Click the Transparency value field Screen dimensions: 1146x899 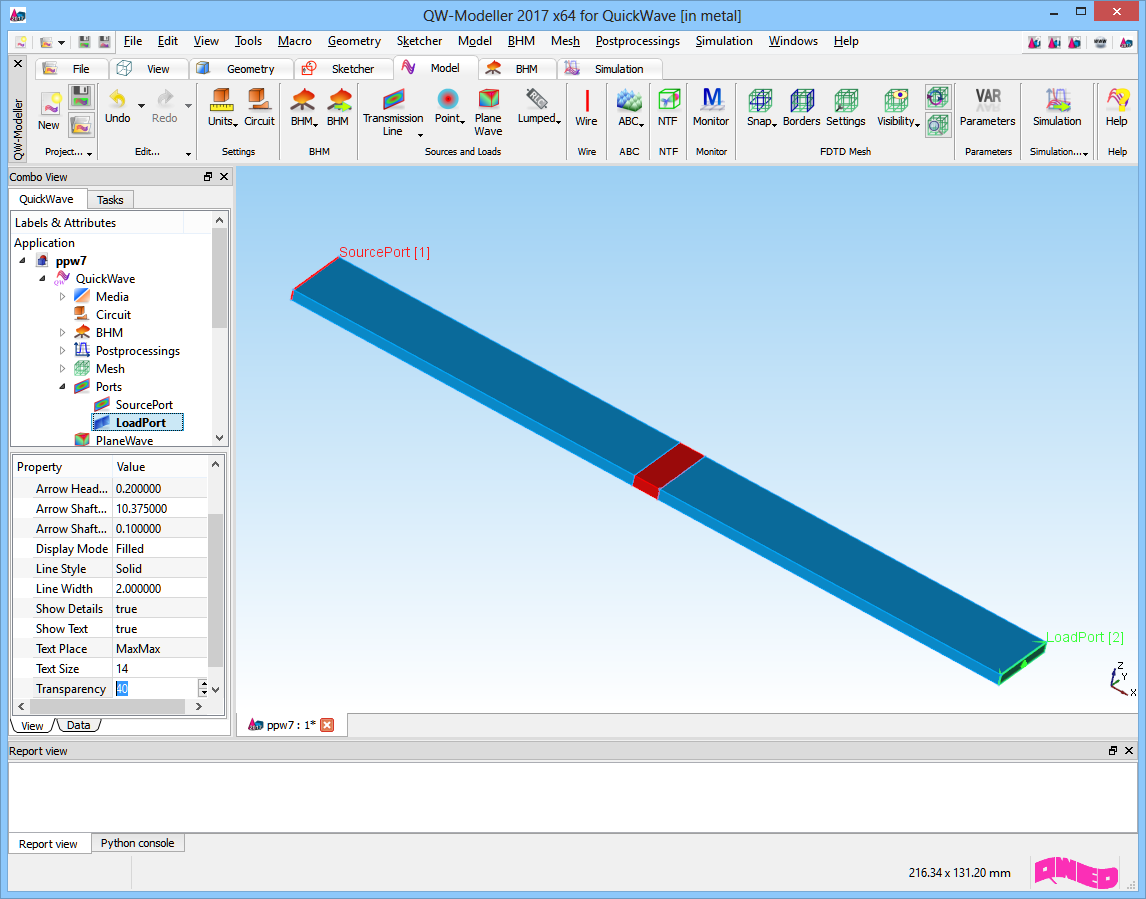tap(155, 689)
